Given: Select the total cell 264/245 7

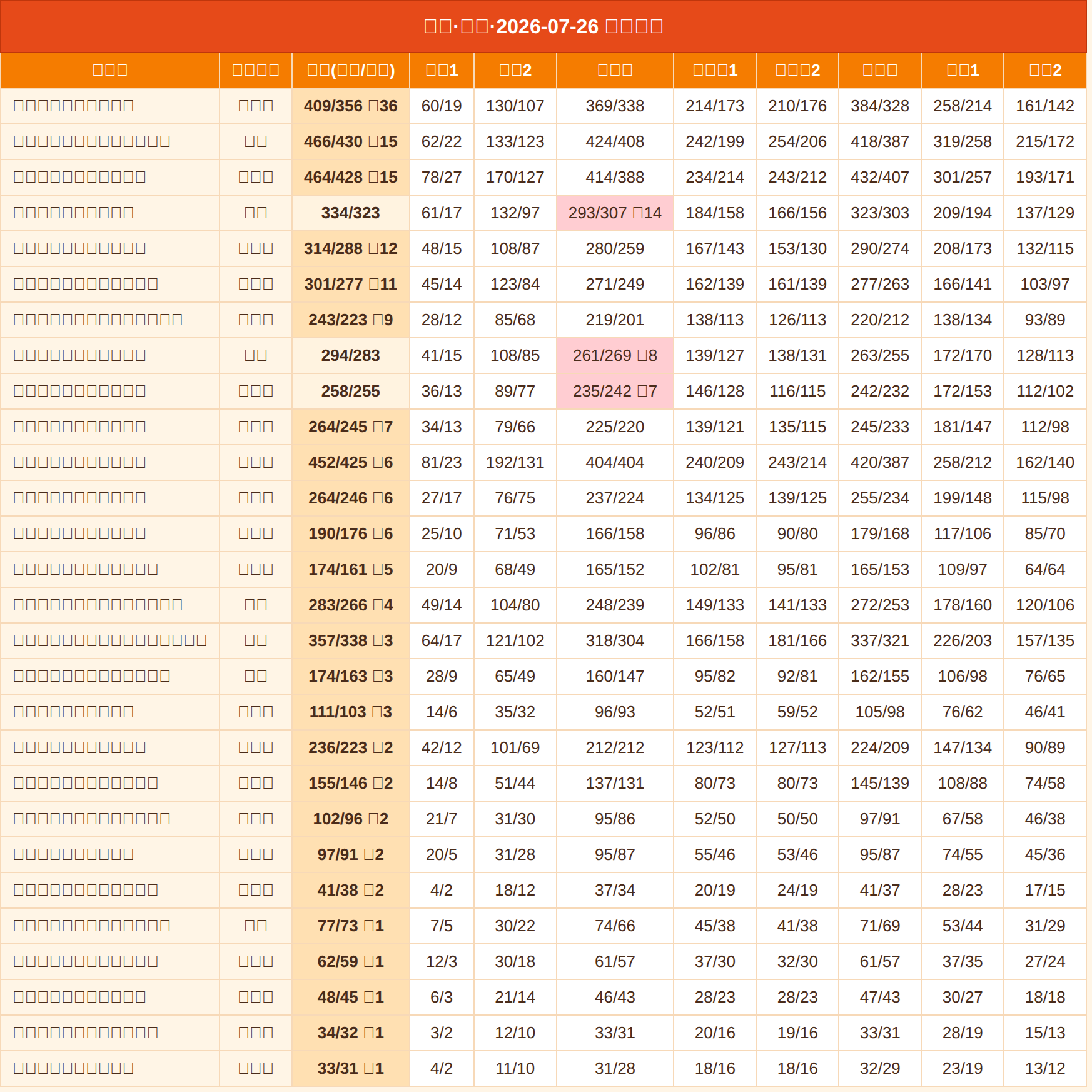Looking at the screenshot, I should [x=351, y=427].
